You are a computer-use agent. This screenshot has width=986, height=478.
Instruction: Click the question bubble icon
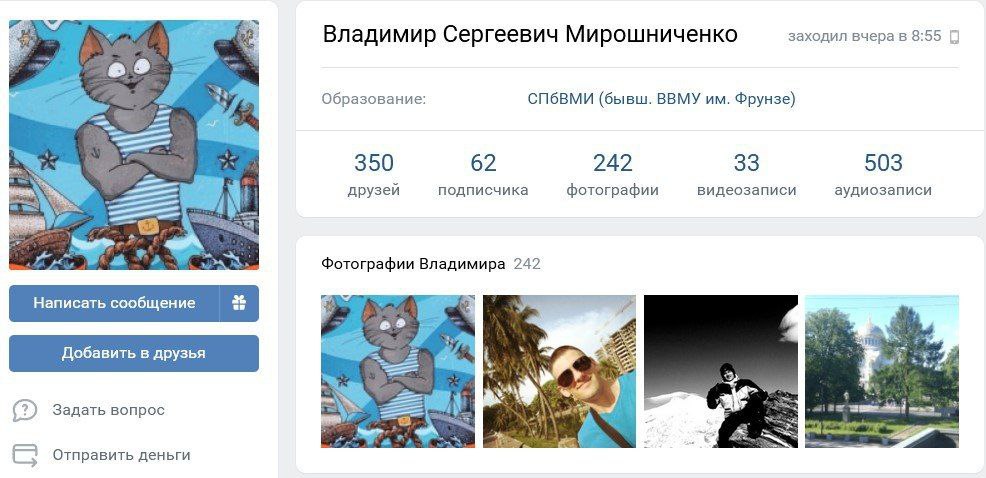pos(25,411)
